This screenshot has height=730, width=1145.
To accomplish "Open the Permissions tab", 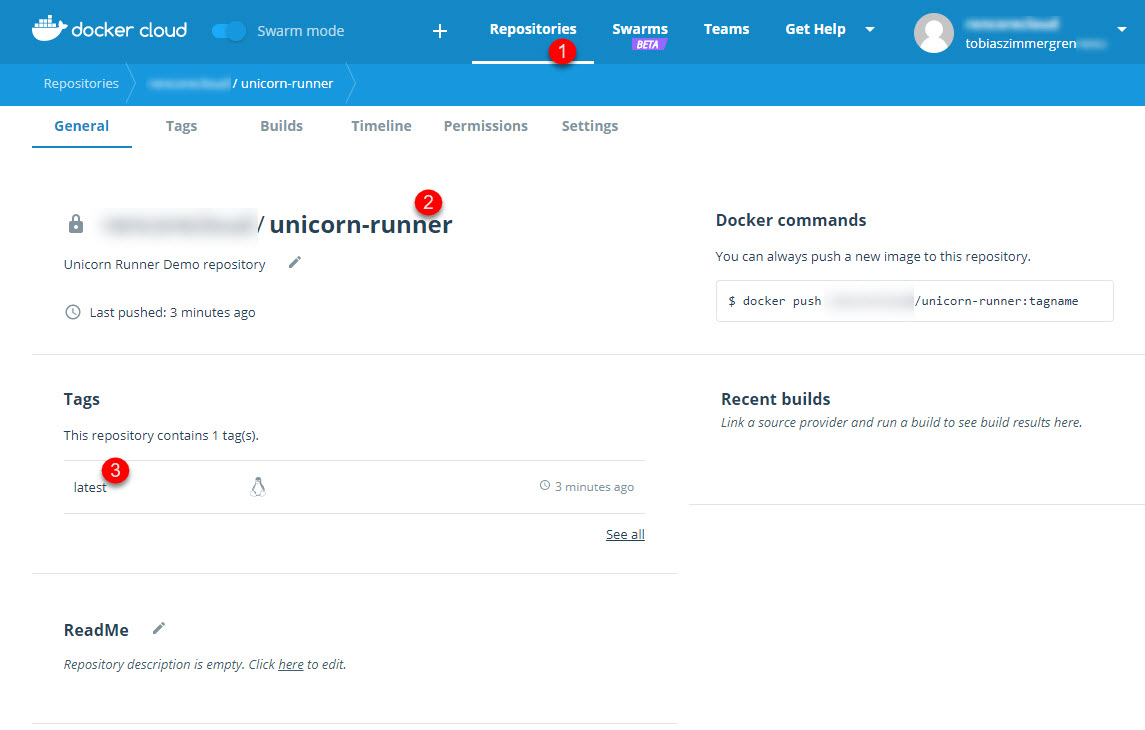I will tap(485, 126).
